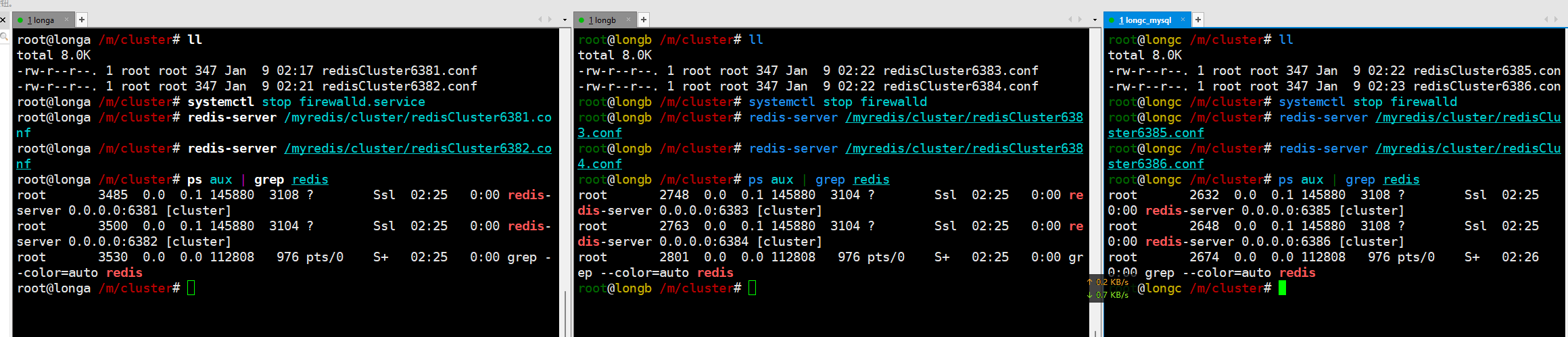
Task: Click PID 3485 in longa process list
Action: click(x=113, y=195)
